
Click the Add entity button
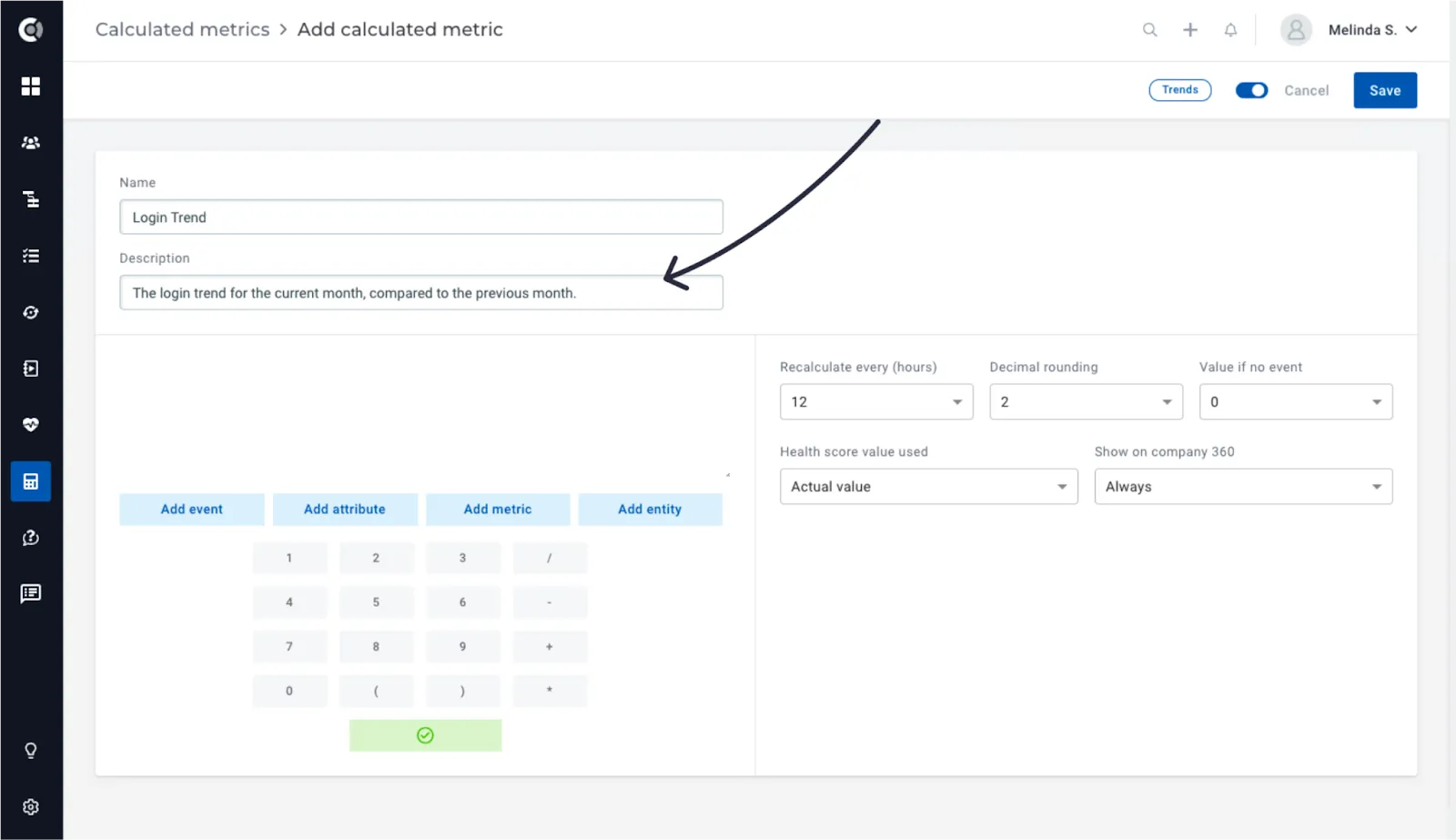tap(650, 510)
